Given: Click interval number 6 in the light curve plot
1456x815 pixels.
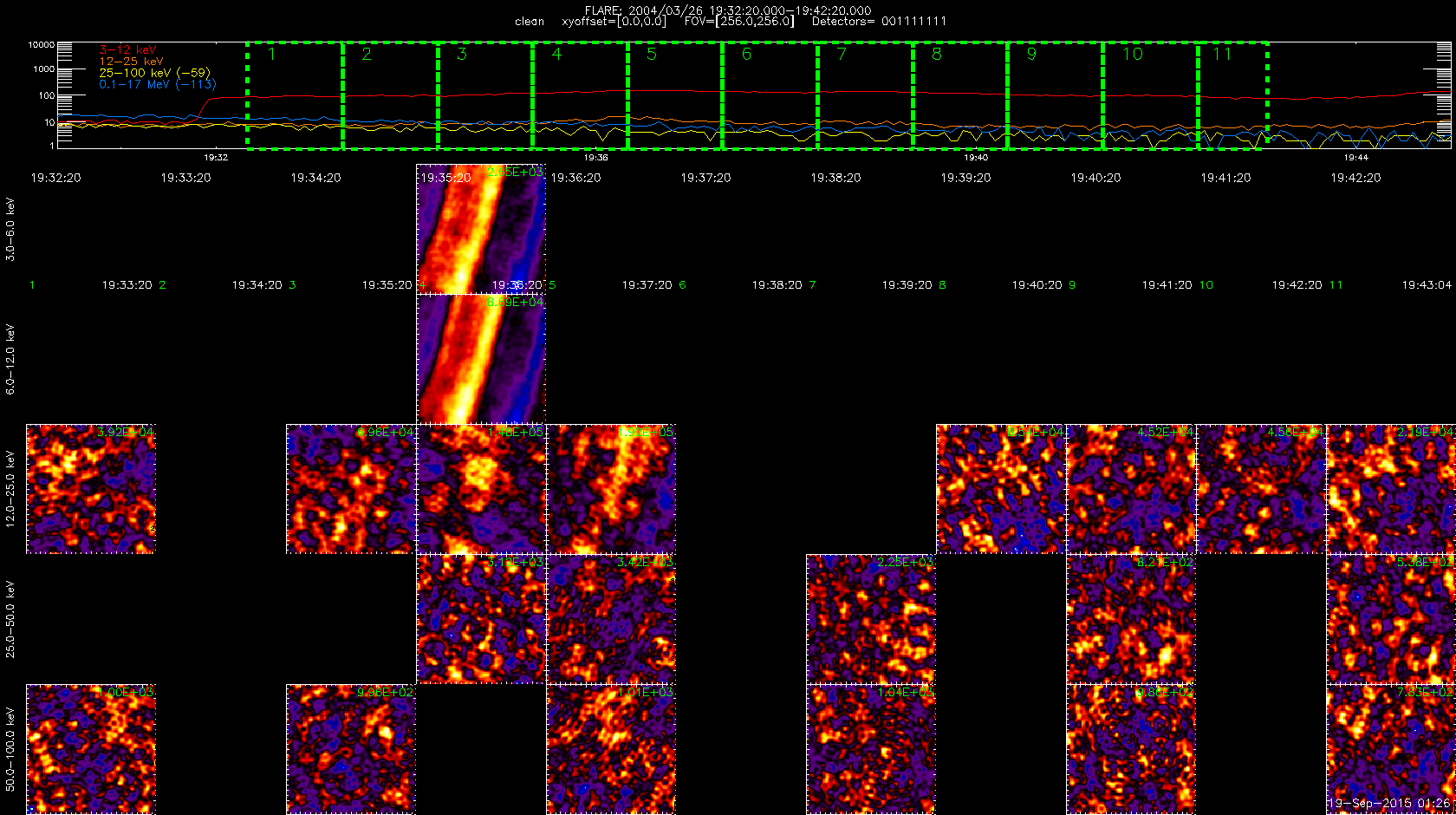Looking at the screenshot, I should click(746, 55).
